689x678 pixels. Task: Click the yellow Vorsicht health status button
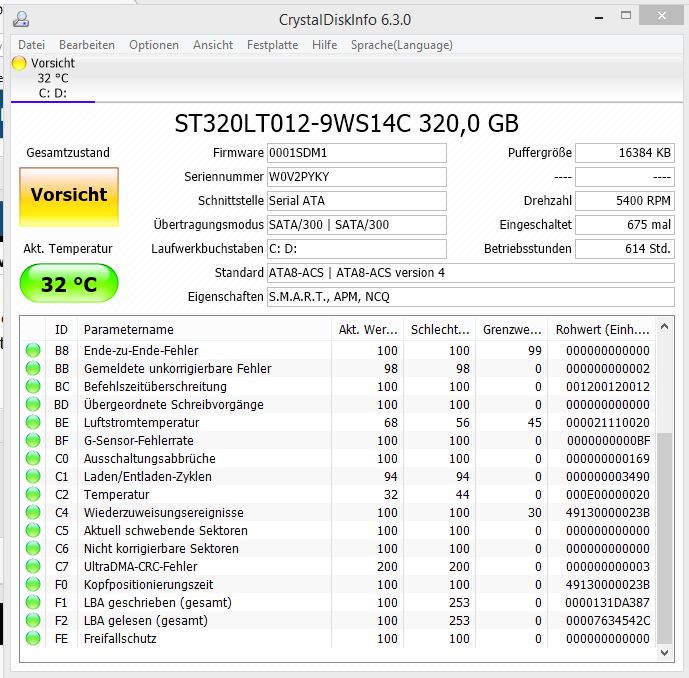(x=69, y=197)
